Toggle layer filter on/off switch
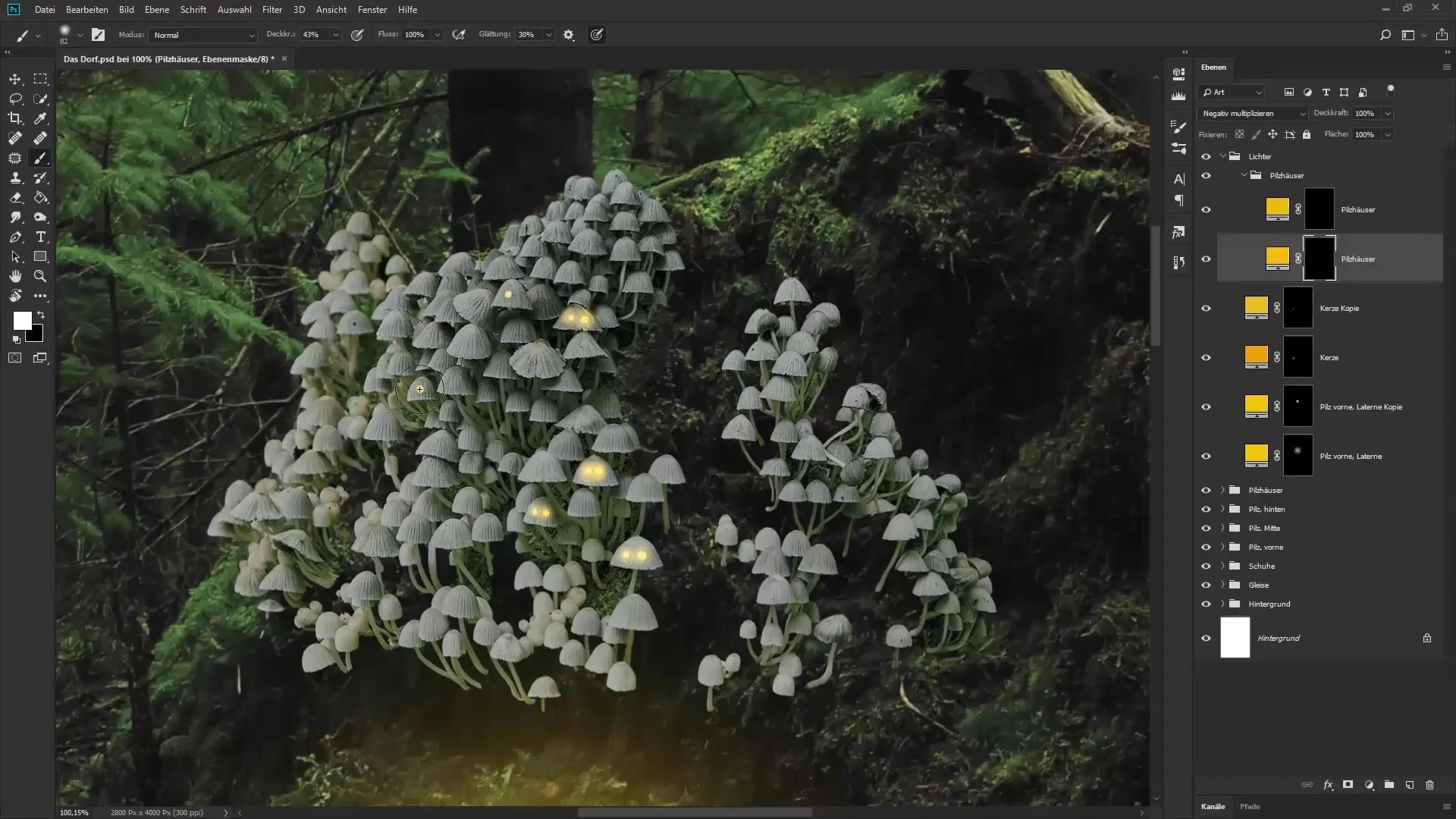Viewport: 1456px width, 819px height. (1390, 90)
